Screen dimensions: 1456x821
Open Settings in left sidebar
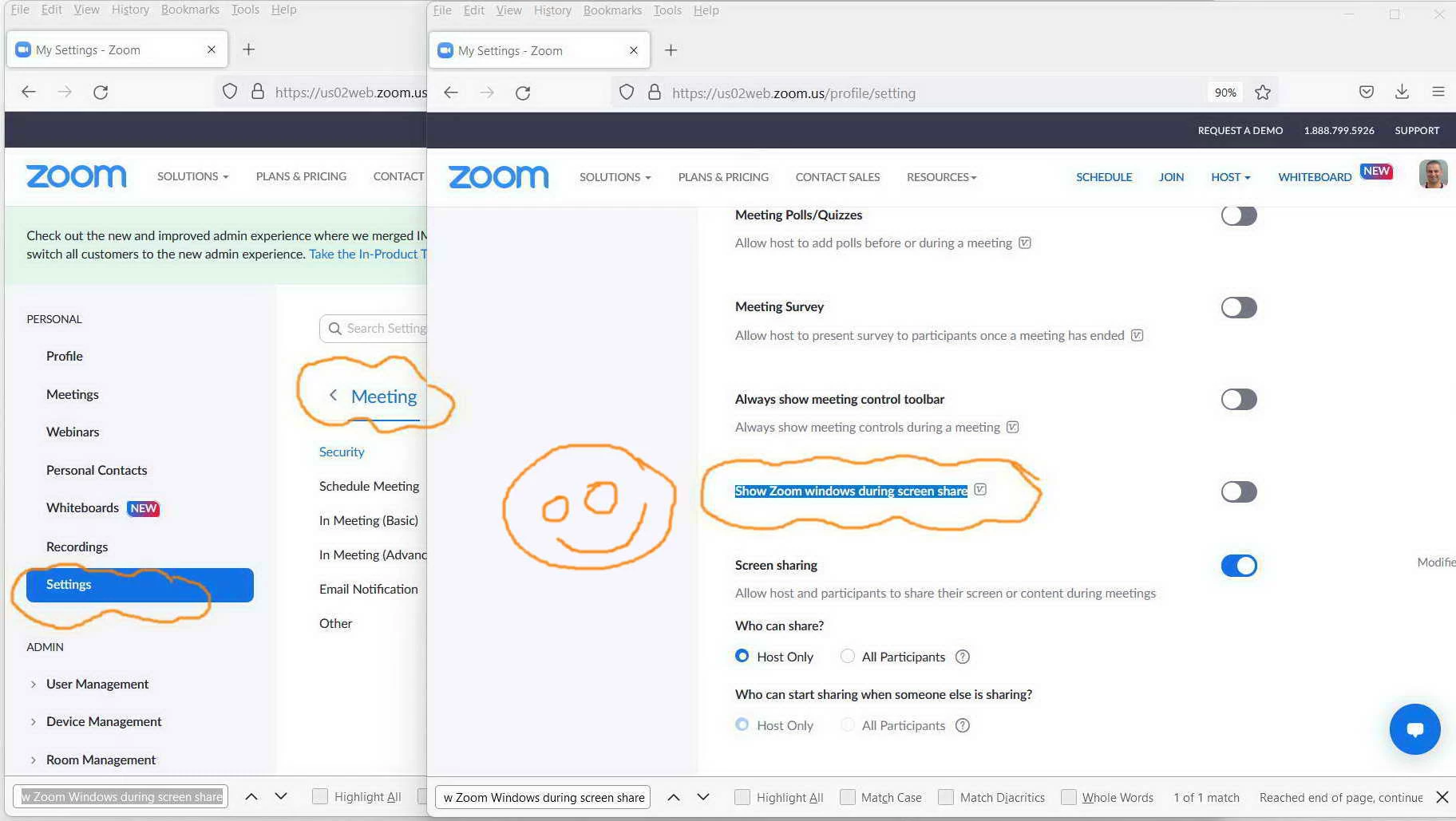[140, 585]
